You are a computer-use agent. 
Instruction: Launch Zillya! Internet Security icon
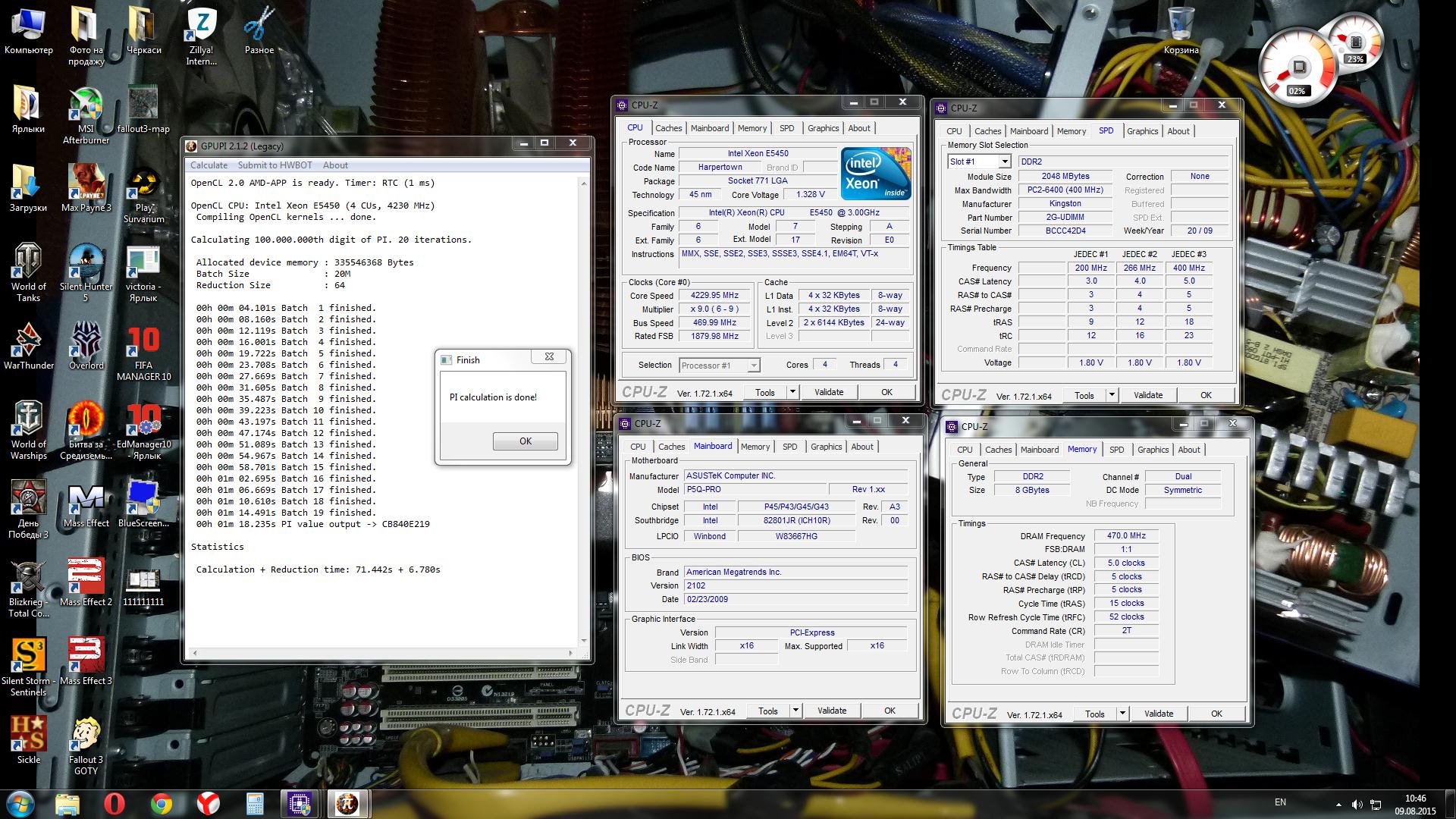tap(201, 36)
